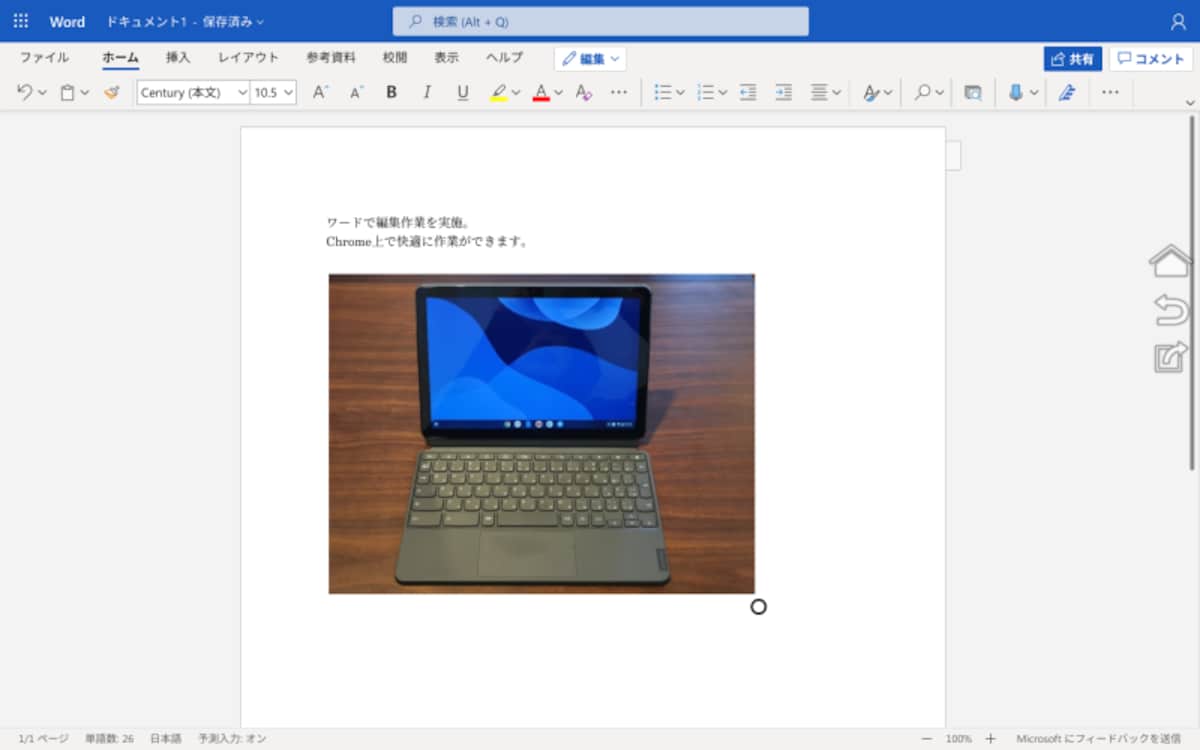Image resolution: width=1200 pixels, height=750 pixels.
Task: Collapse the ribbon with the small chevron
Action: (1190, 103)
